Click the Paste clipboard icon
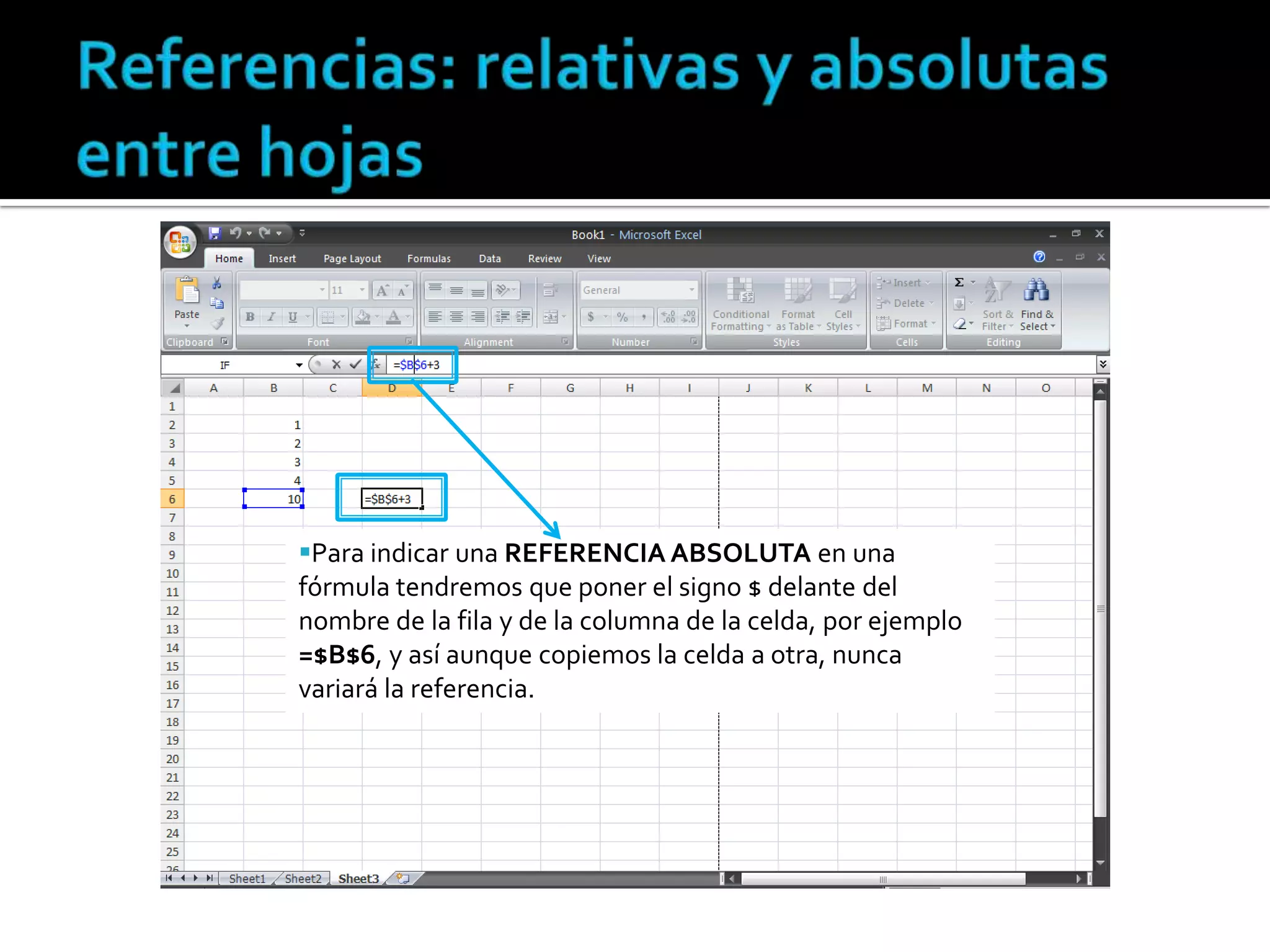This screenshot has width=1270, height=952. (x=187, y=291)
